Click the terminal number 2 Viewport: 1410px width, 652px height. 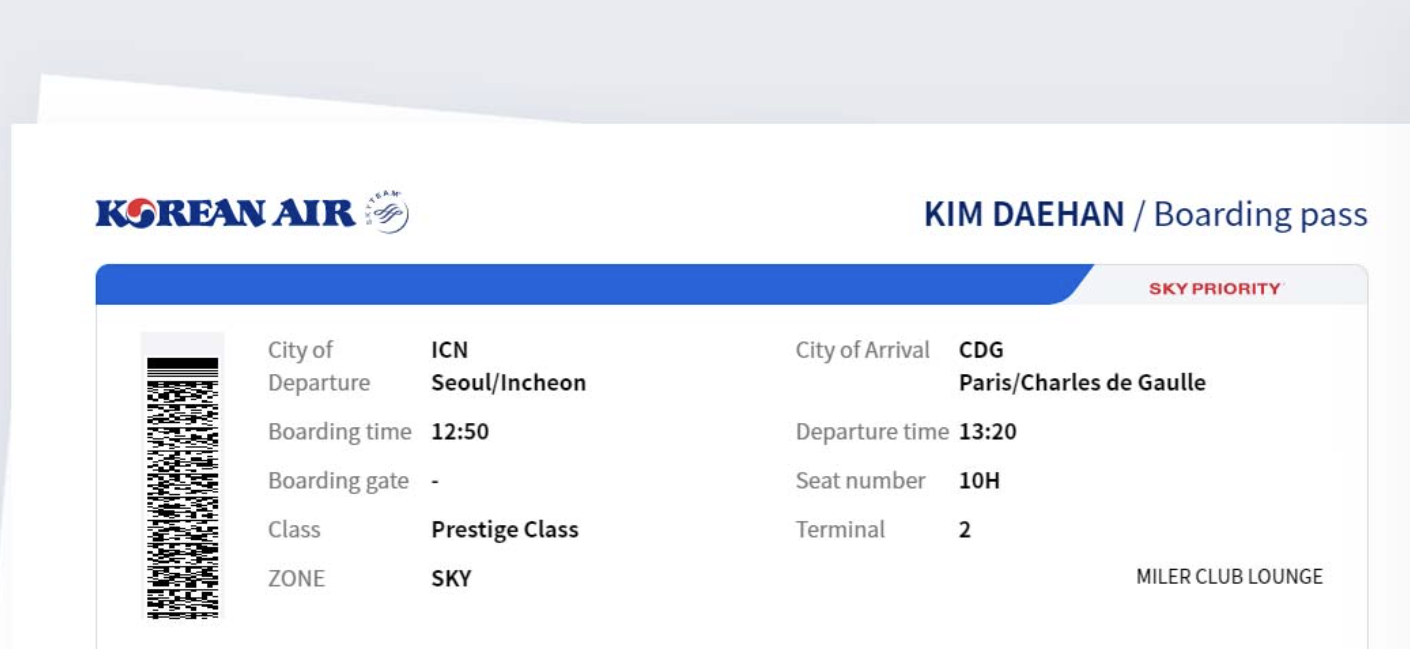(965, 530)
